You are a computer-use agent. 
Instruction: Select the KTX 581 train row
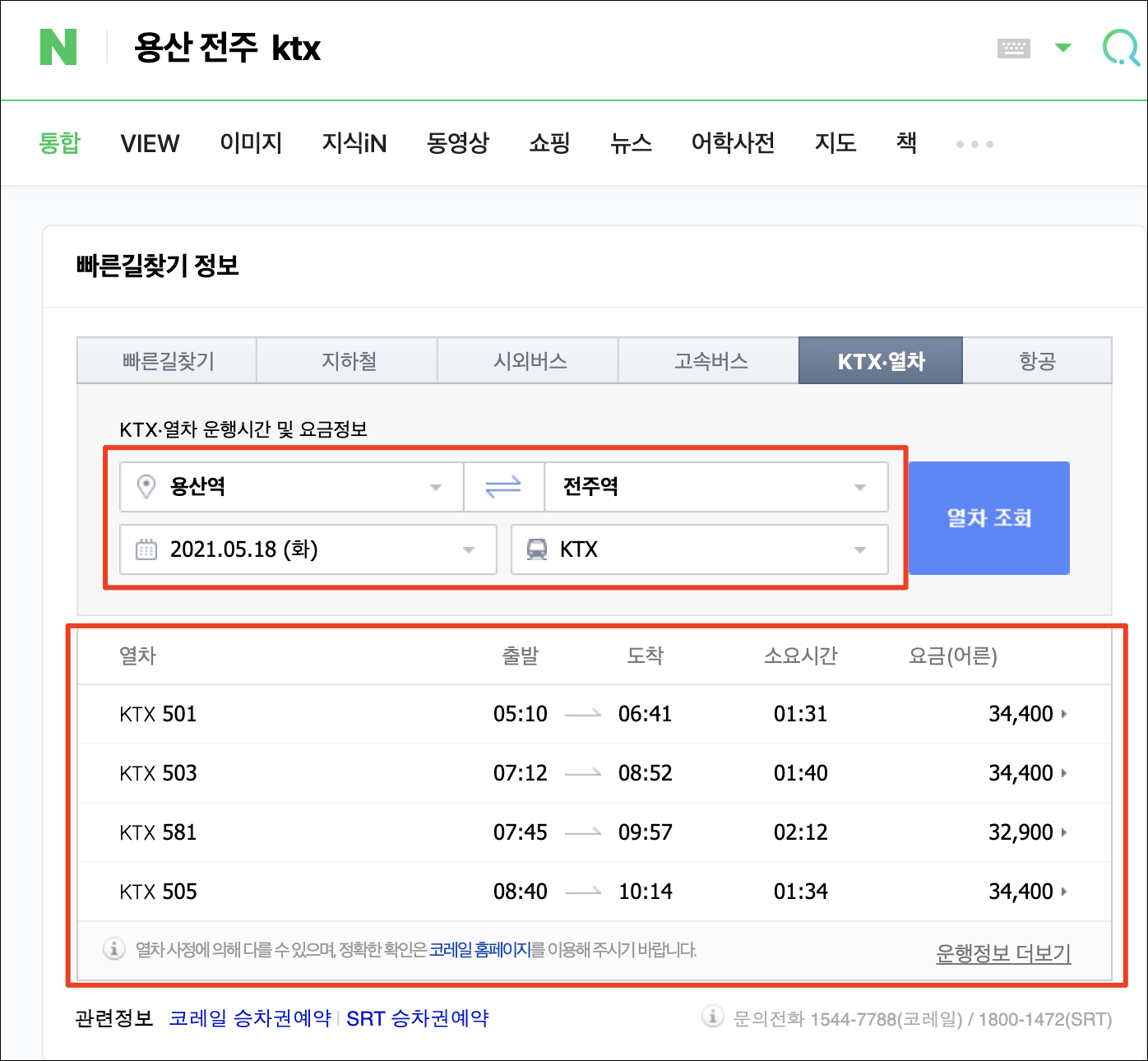point(595,832)
